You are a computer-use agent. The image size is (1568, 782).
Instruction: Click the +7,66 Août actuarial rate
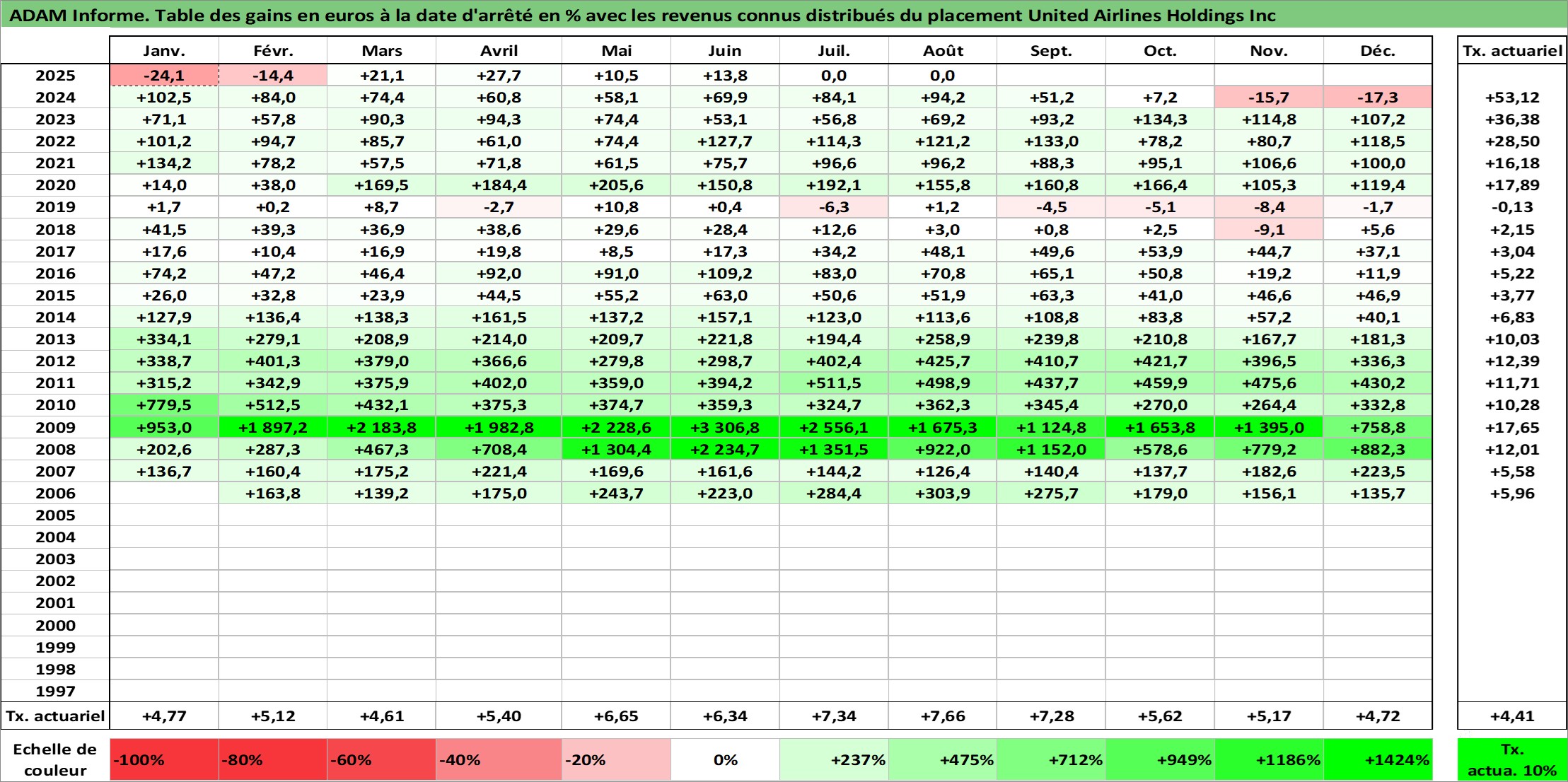(943, 716)
